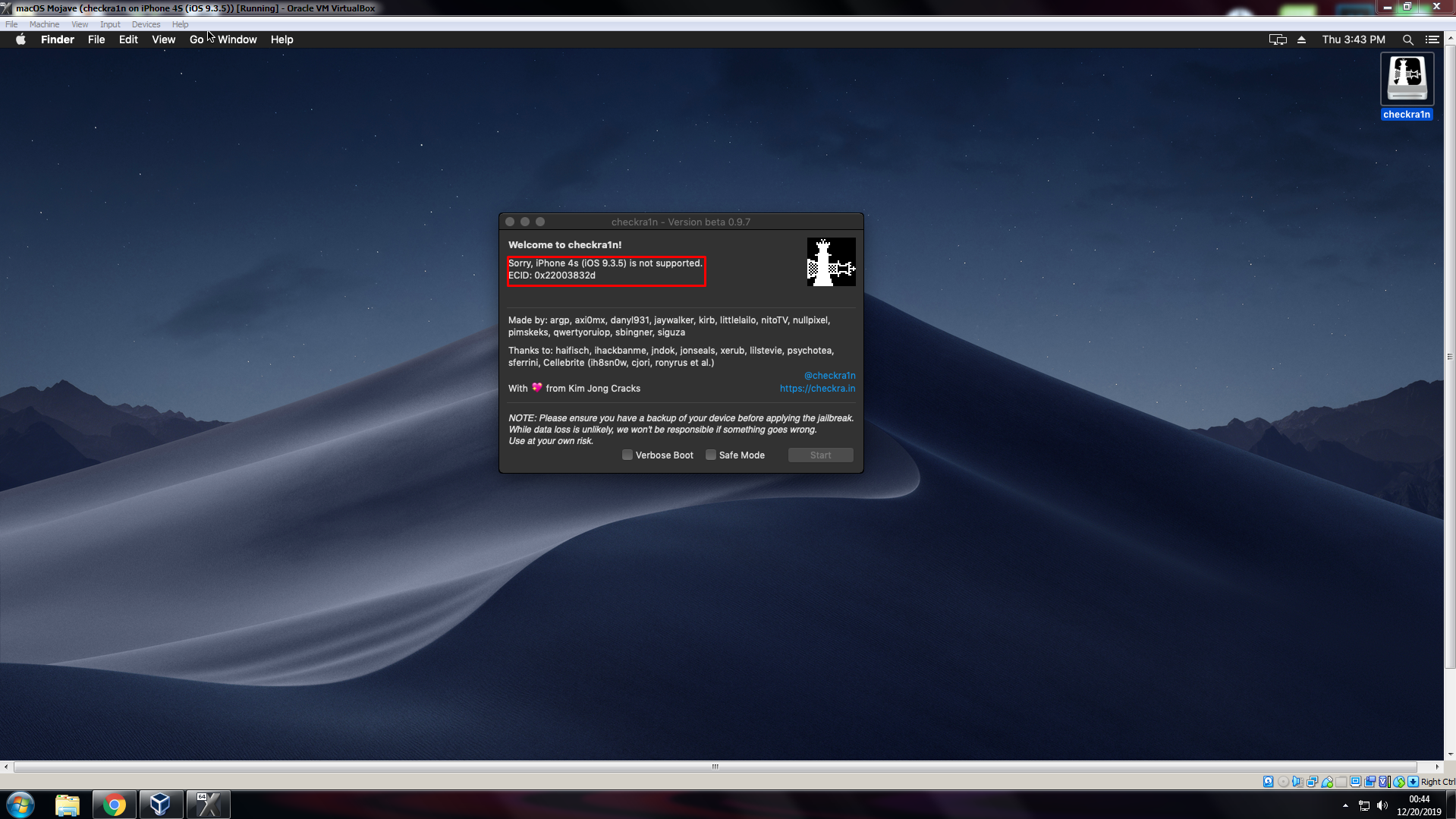Click the keyboard capture arrow indicator

[x=1413, y=782]
